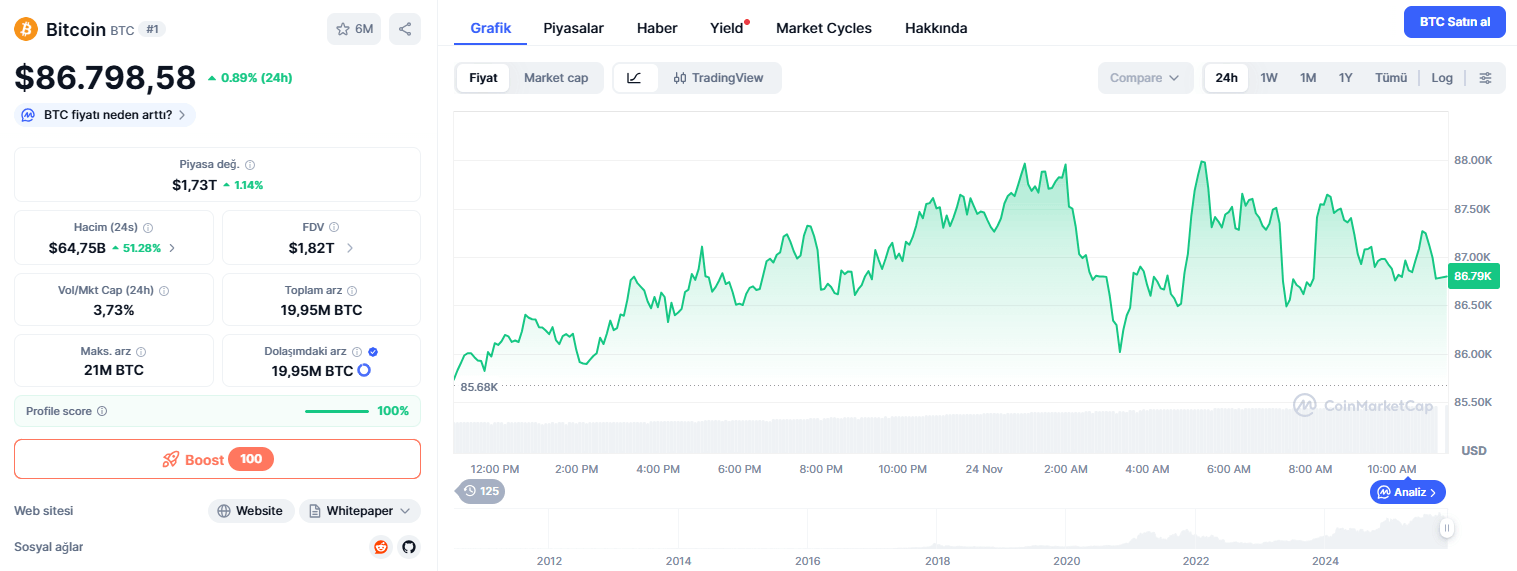Click info icon next to Profile score

pos(102,411)
